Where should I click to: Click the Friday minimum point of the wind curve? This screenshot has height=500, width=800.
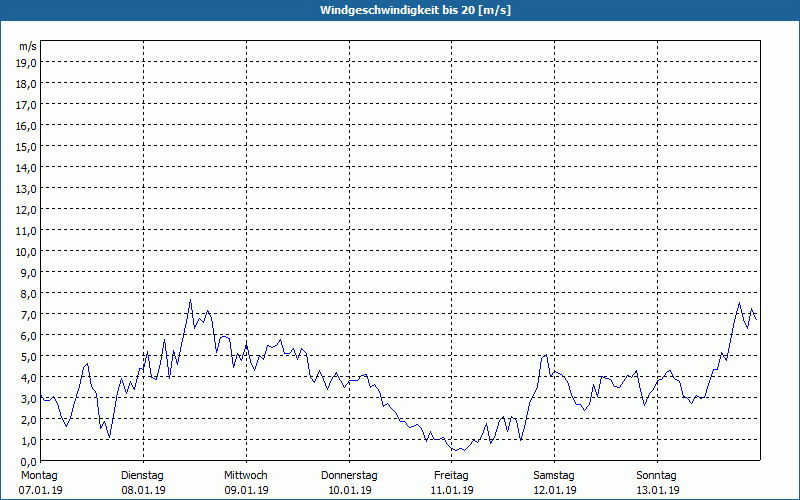point(455,450)
